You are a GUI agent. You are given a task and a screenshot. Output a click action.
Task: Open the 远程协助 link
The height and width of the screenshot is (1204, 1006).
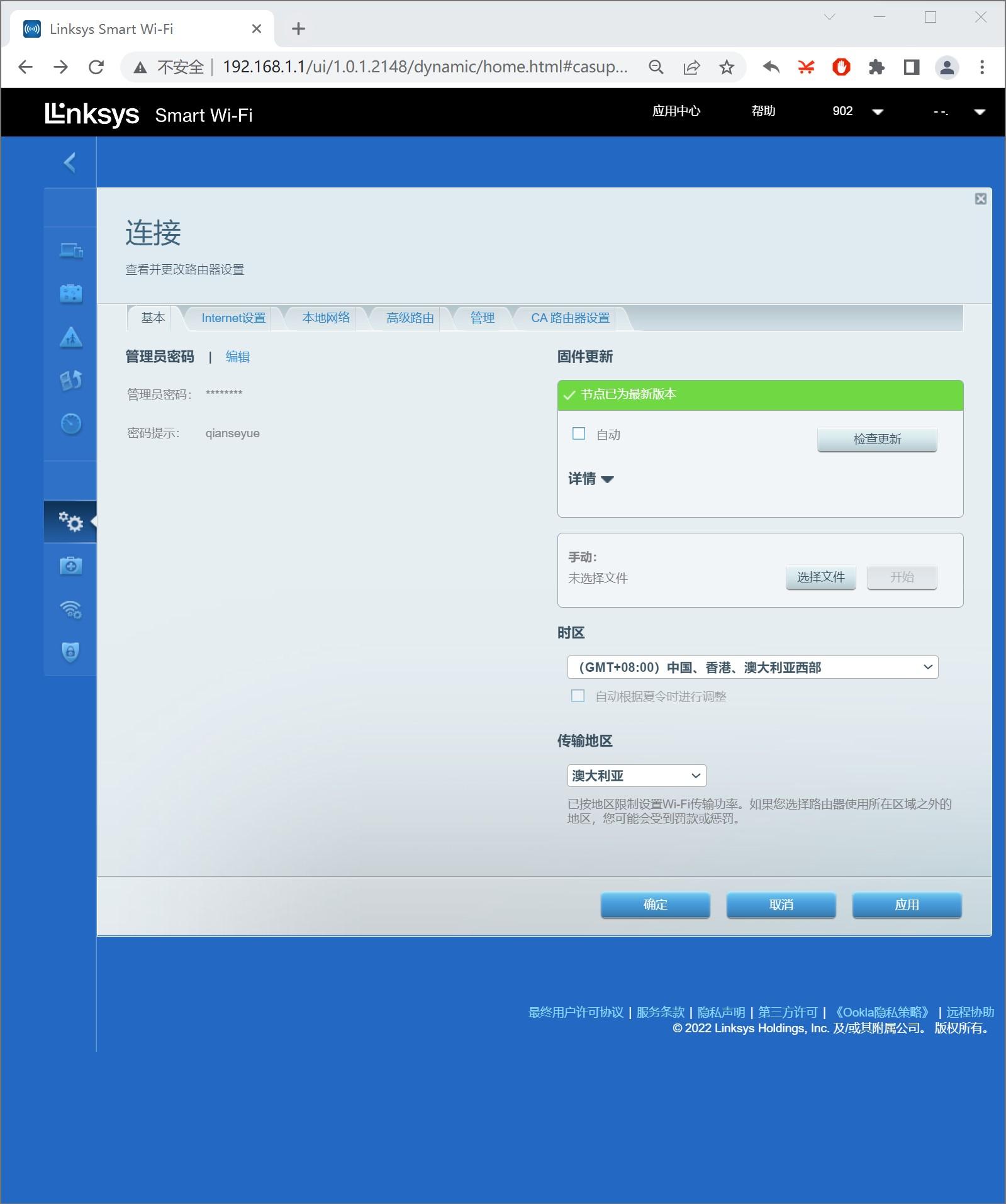pos(970,1012)
